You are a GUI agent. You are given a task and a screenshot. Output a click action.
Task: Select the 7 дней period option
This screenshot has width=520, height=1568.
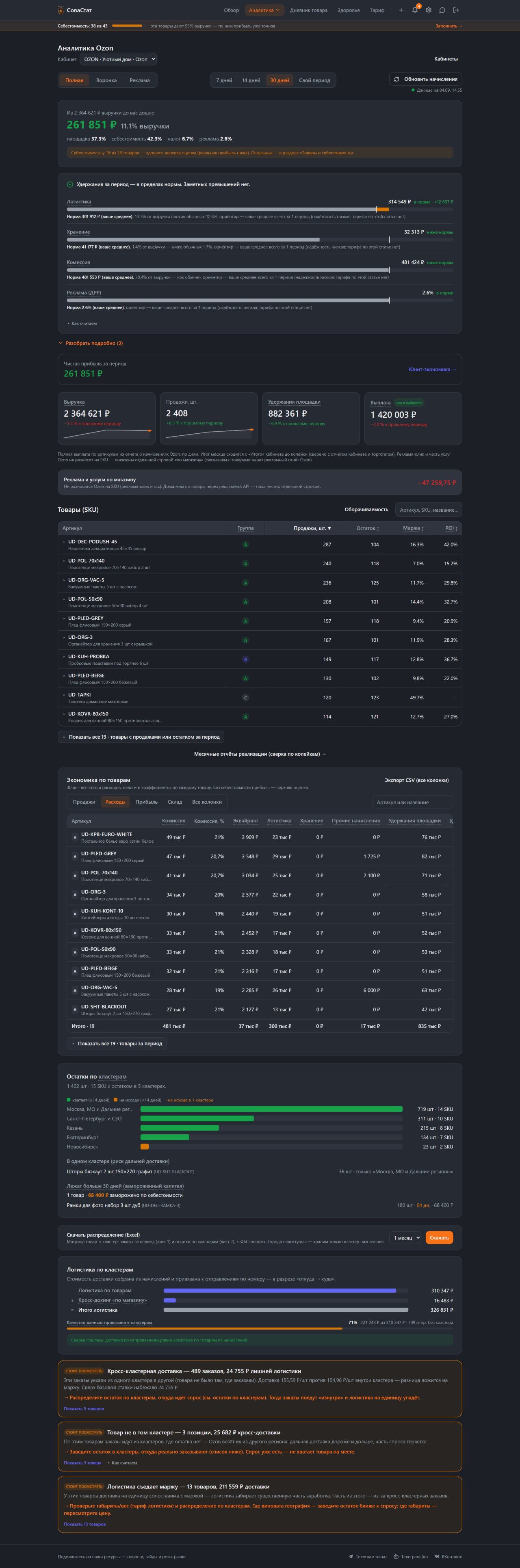(x=224, y=80)
